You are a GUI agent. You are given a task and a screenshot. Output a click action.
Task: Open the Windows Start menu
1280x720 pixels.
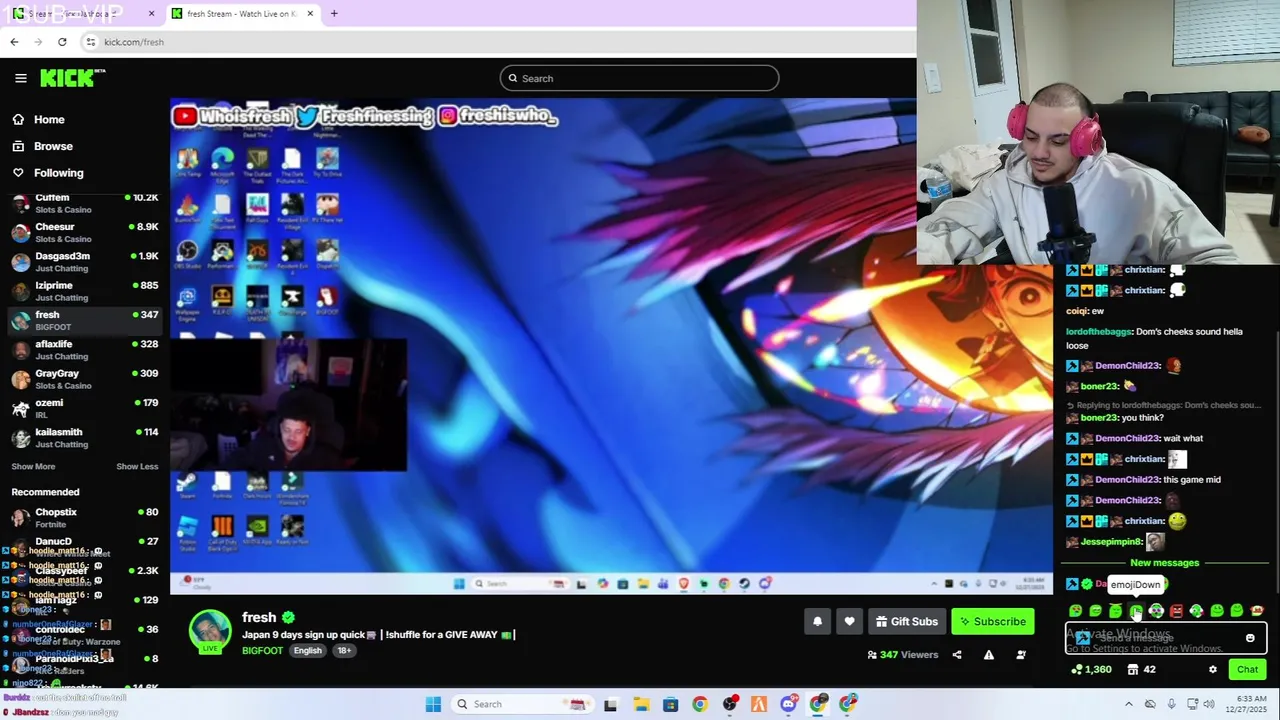coord(433,704)
